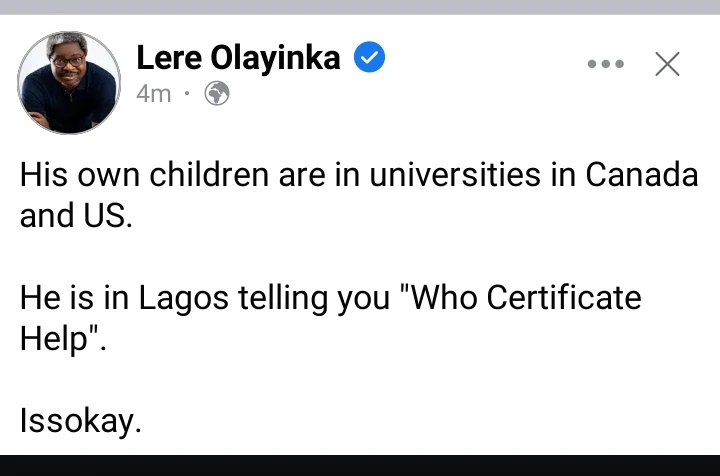The image size is (720, 476).
Task: Click the gray strip above the post
Action: [360, 6]
